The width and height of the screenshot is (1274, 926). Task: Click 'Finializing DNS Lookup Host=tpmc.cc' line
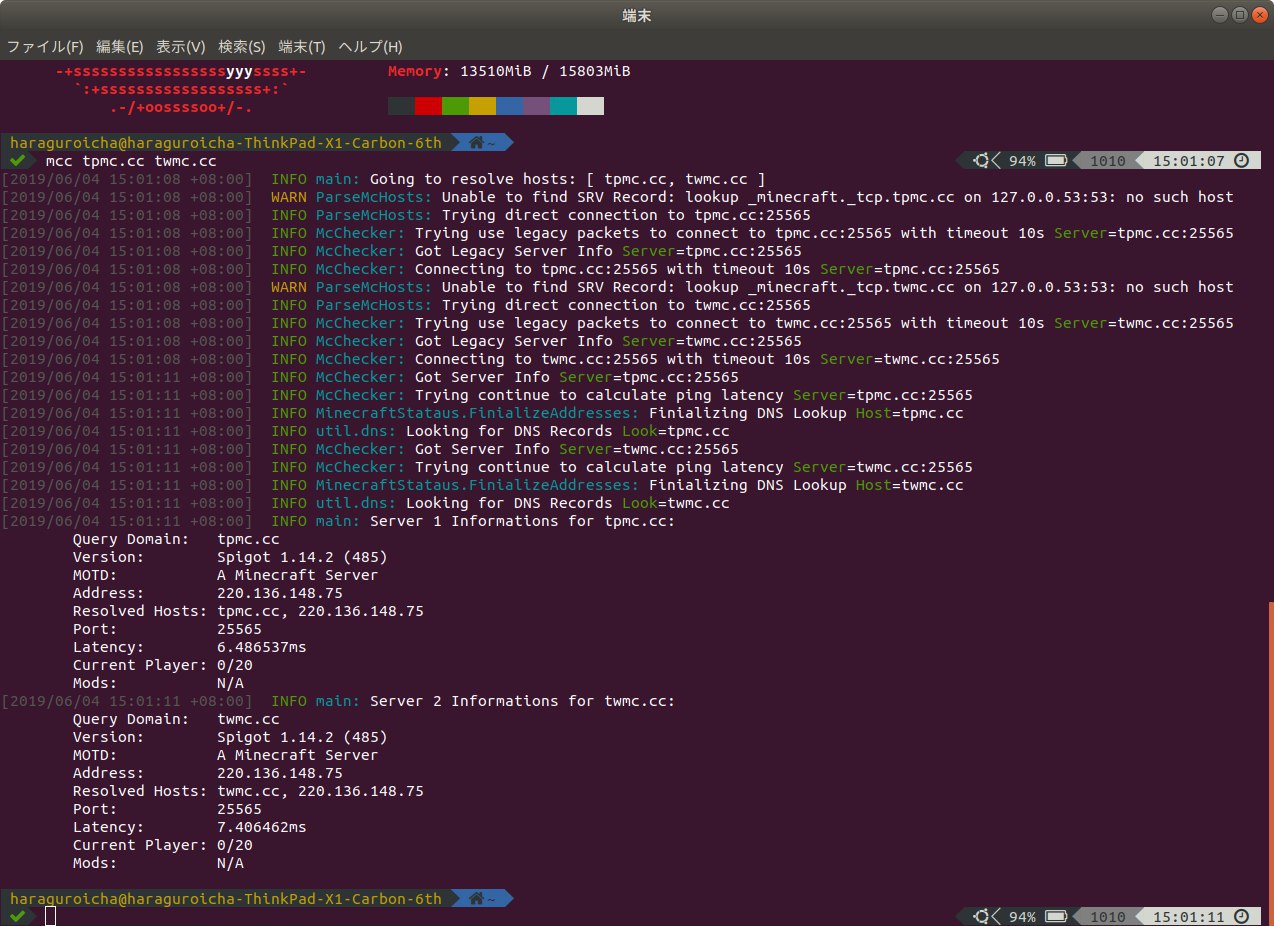pyautogui.click(x=483, y=413)
